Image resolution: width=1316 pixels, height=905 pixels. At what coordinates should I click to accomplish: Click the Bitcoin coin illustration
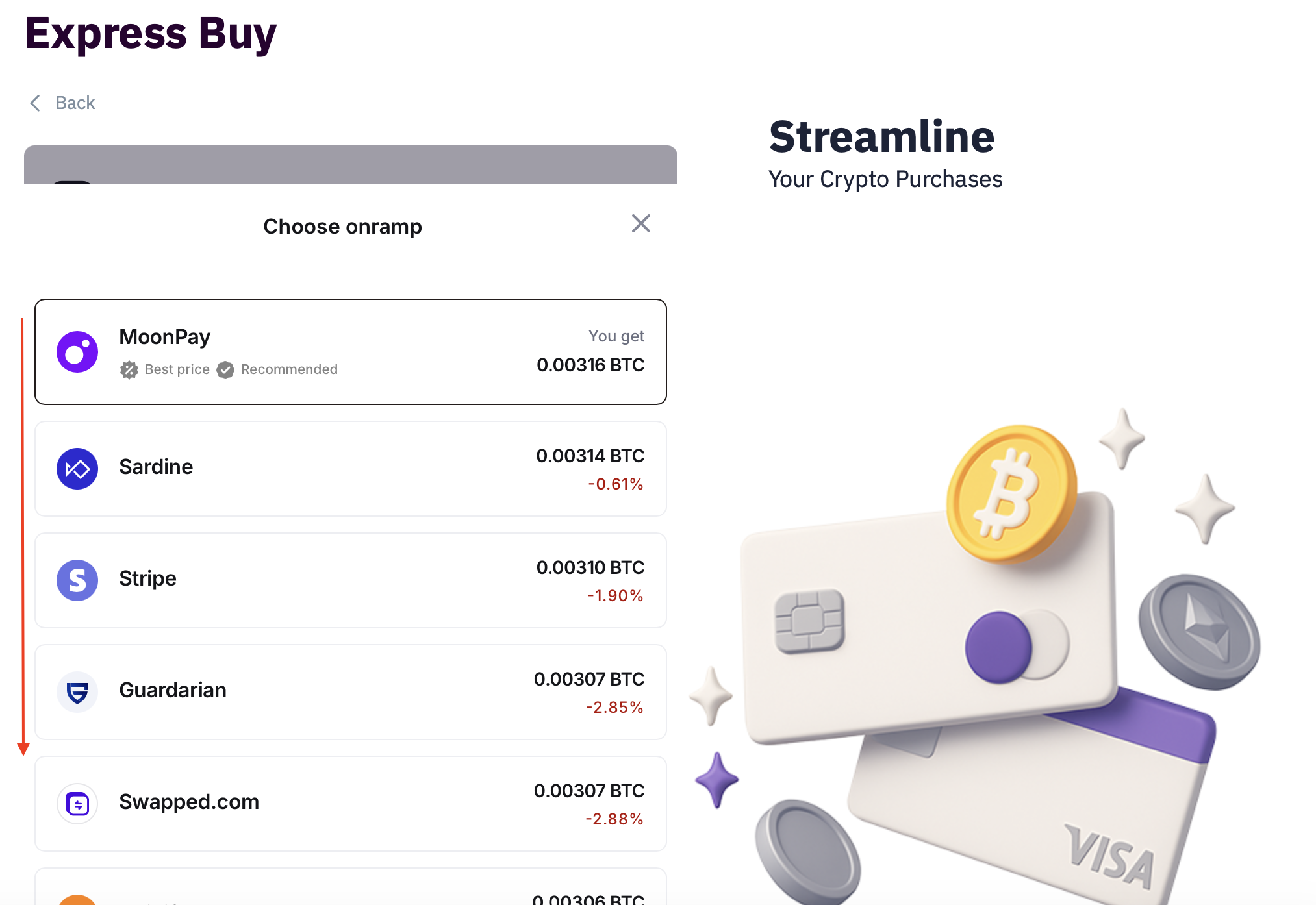(1011, 493)
